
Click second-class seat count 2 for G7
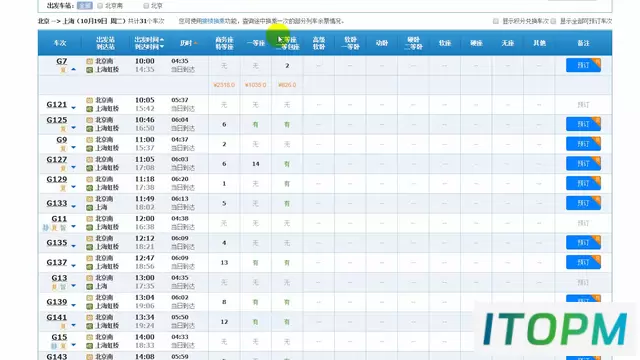point(287,65)
